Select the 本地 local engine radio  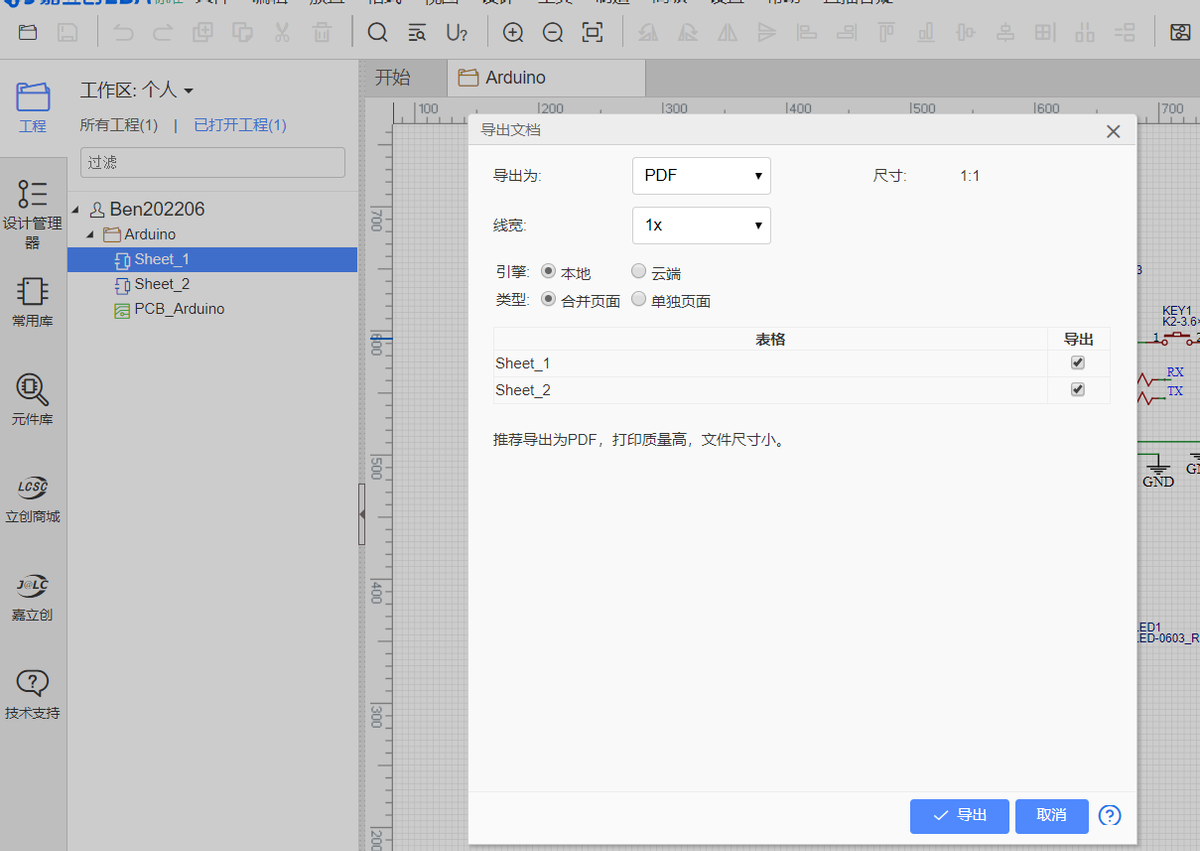(x=548, y=271)
